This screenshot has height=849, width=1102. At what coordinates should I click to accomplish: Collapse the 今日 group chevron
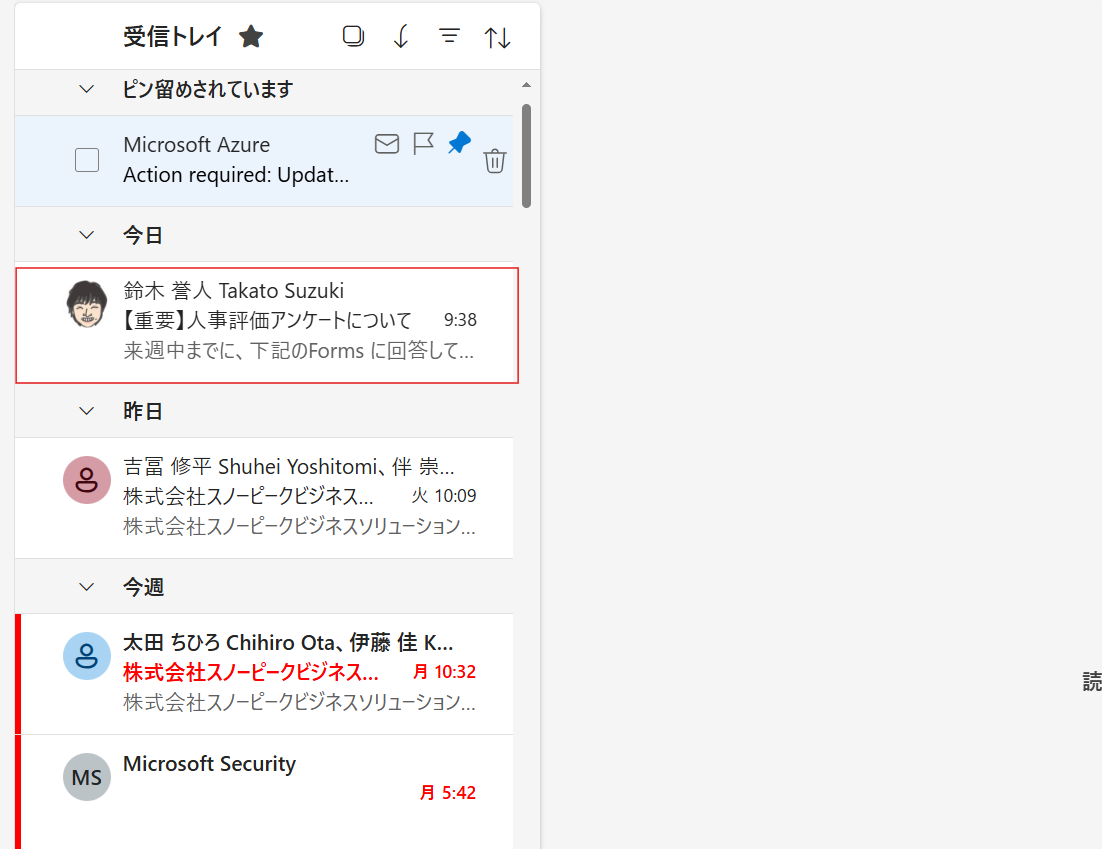tap(87, 236)
